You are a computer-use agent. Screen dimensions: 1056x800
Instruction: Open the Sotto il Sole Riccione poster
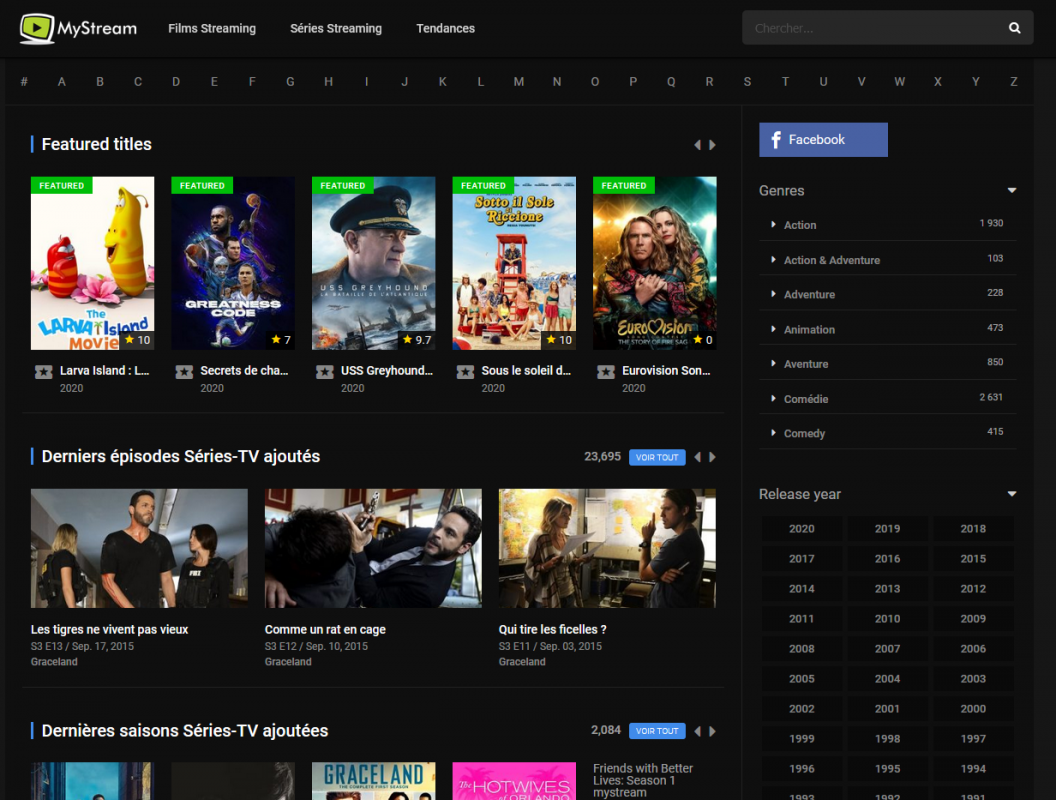(514, 263)
